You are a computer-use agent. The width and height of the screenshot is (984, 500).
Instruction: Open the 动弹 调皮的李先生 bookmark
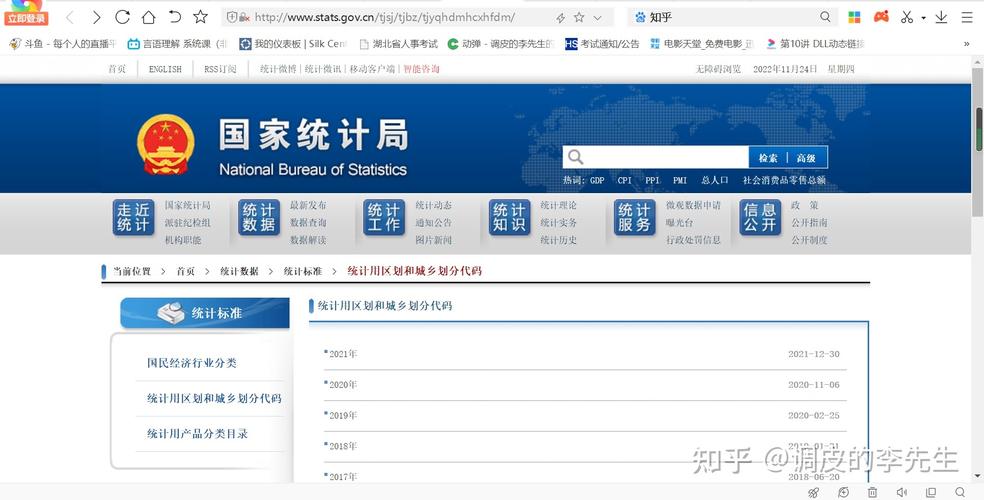[x=501, y=44]
